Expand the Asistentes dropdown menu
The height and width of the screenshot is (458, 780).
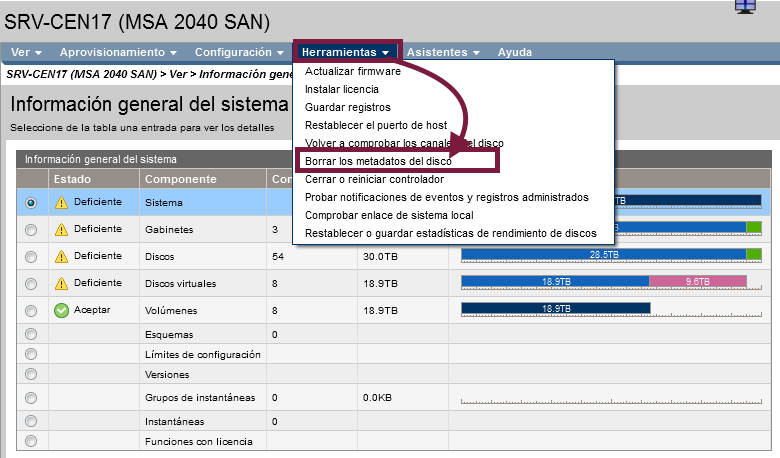(443, 52)
